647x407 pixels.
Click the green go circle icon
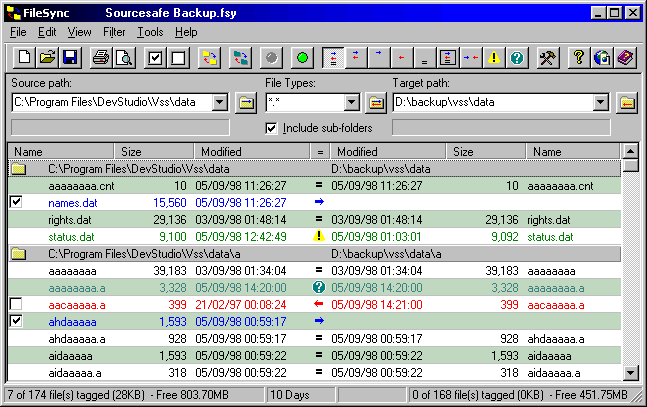click(x=302, y=58)
